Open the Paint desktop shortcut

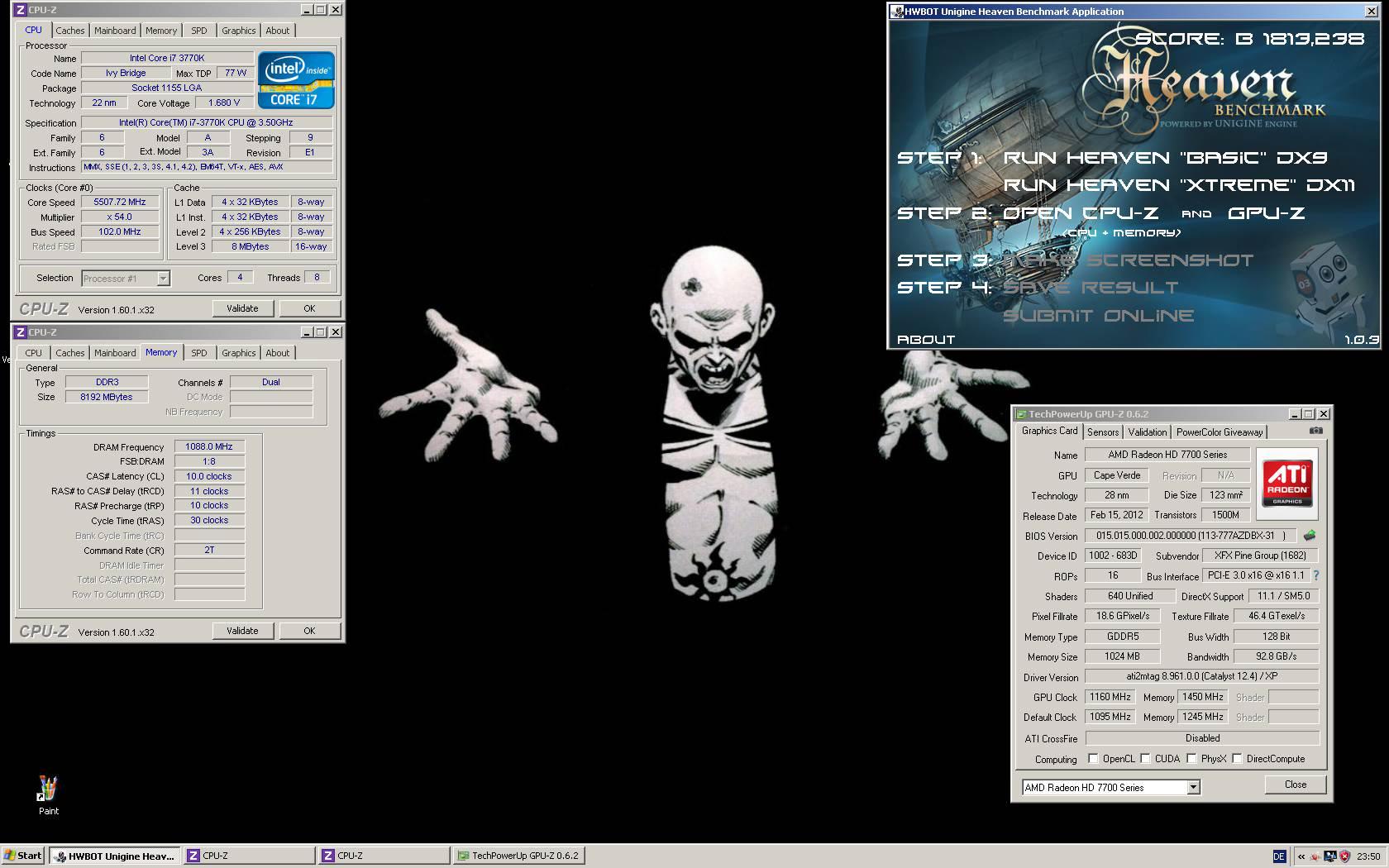48,795
